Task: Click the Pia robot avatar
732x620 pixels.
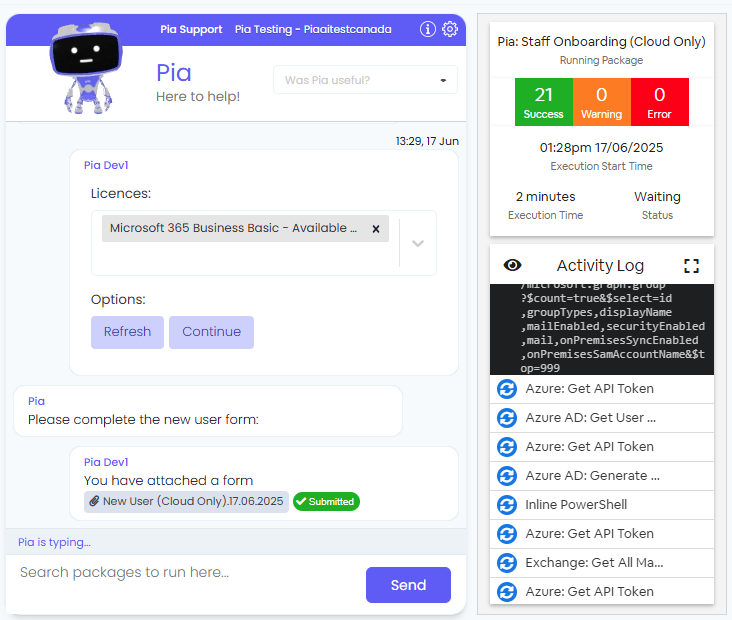Action: coord(86,68)
